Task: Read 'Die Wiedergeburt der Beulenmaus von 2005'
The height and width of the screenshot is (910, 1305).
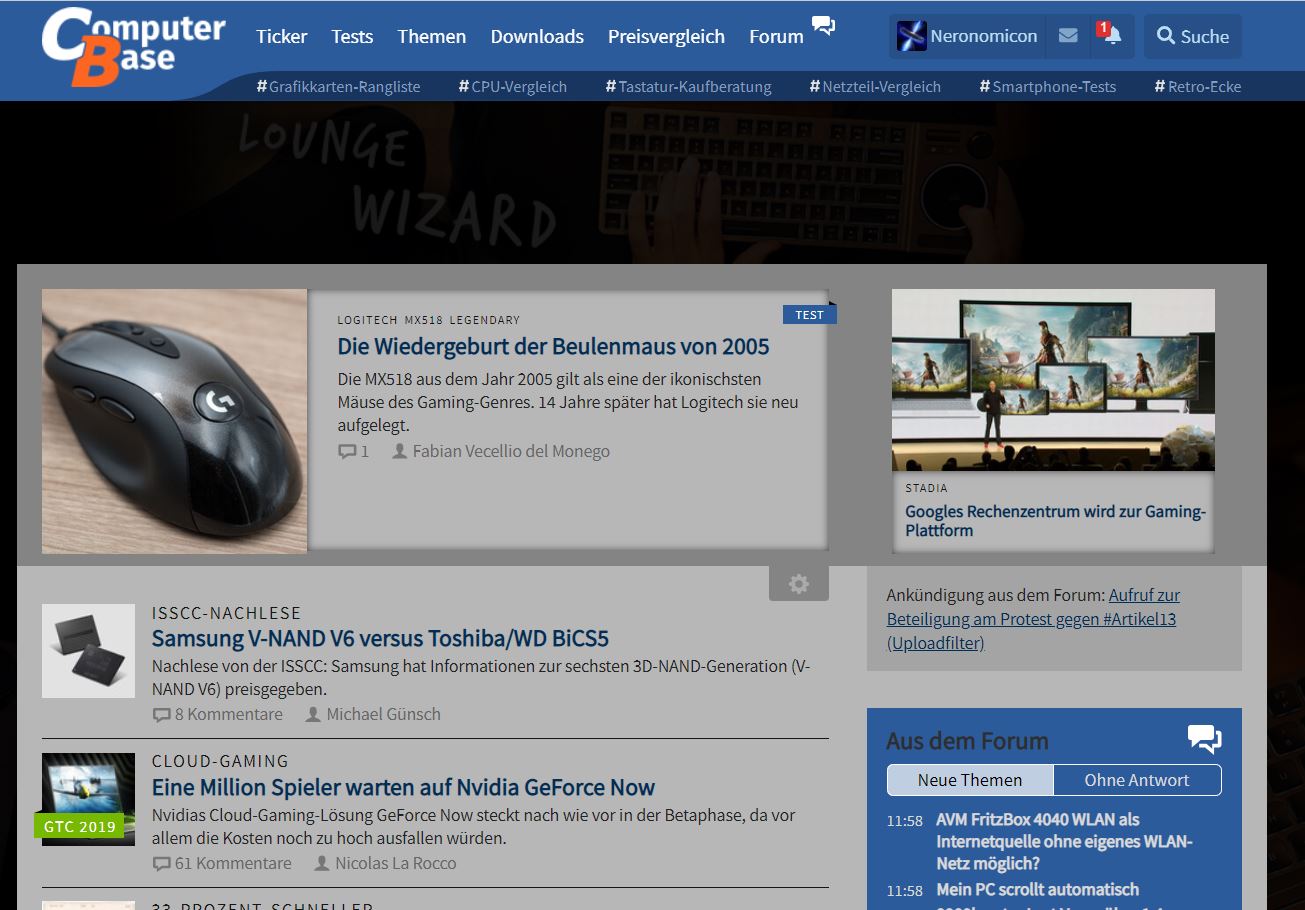Action: (x=553, y=347)
